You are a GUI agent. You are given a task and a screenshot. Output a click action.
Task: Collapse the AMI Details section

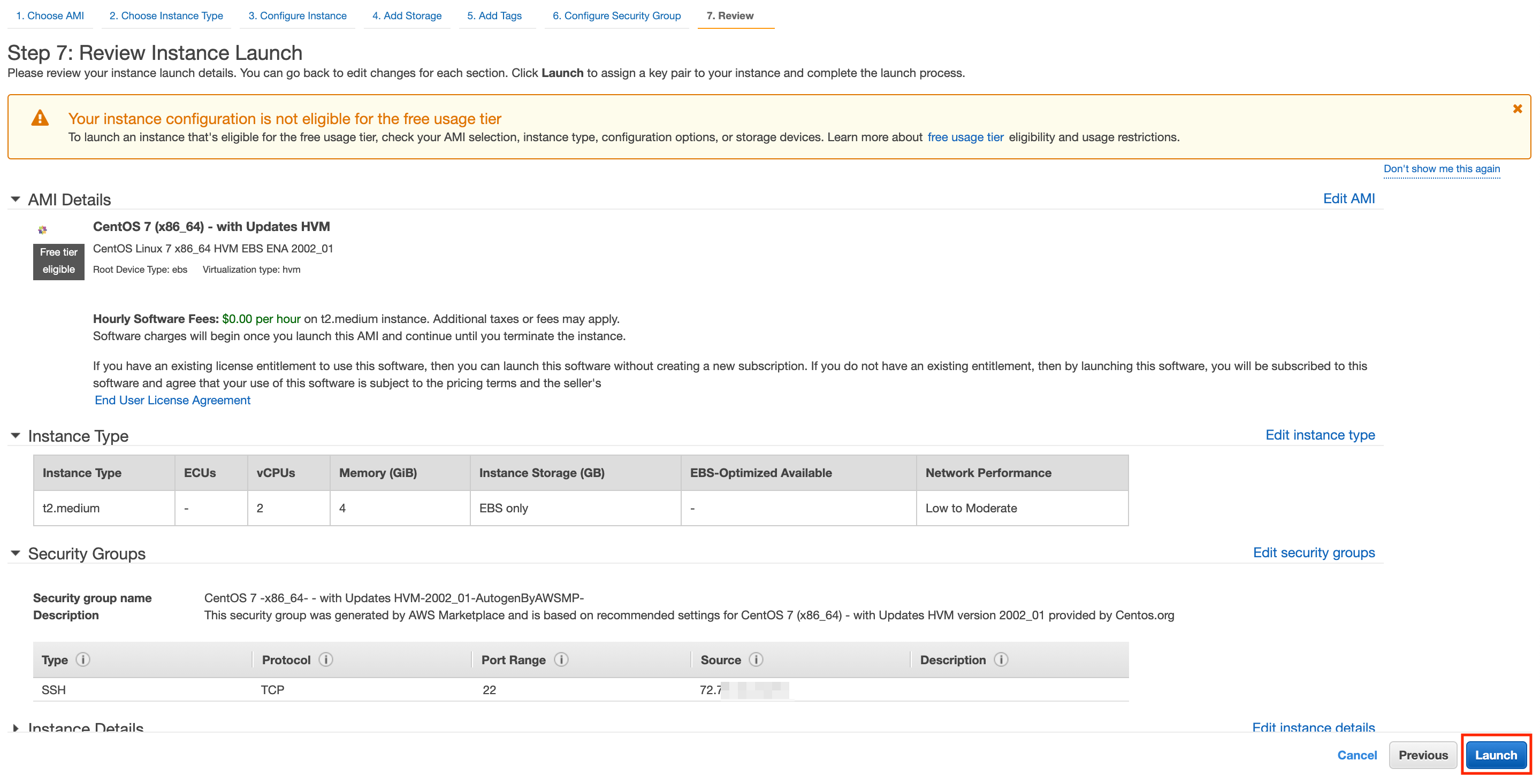coord(16,199)
